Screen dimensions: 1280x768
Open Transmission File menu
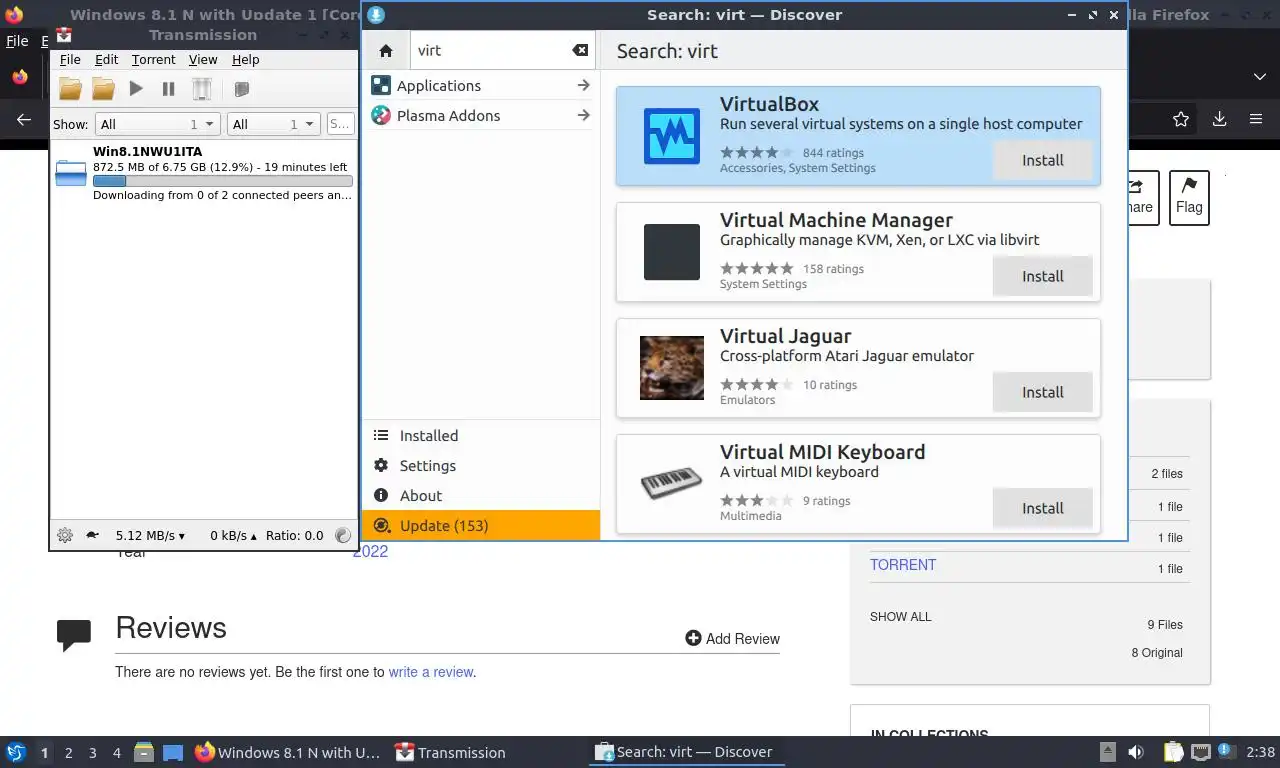click(x=70, y=60)
